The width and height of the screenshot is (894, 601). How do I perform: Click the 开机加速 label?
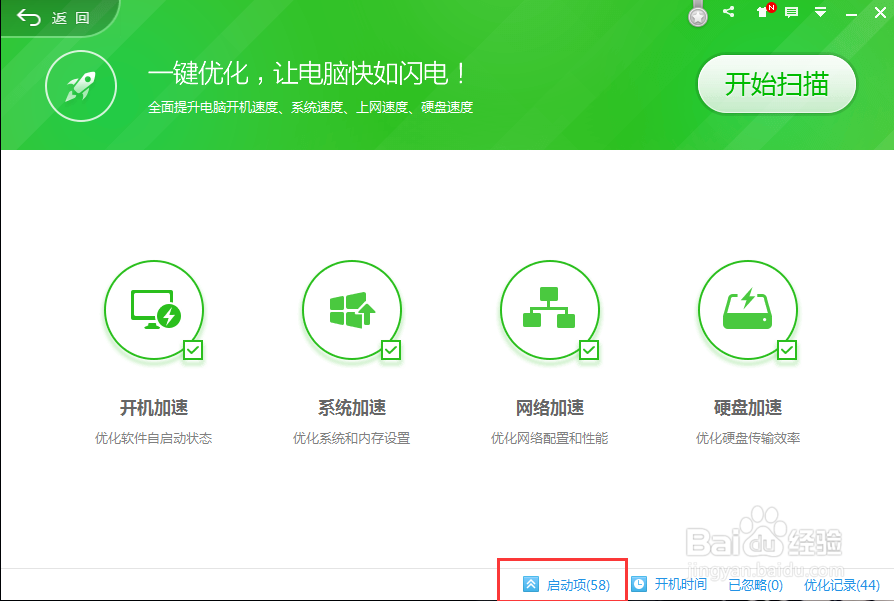click(x=154, y=408)
